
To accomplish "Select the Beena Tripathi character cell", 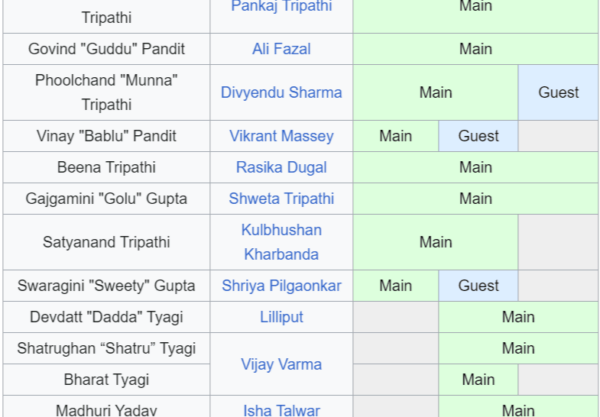I will [x=106, y=167].
